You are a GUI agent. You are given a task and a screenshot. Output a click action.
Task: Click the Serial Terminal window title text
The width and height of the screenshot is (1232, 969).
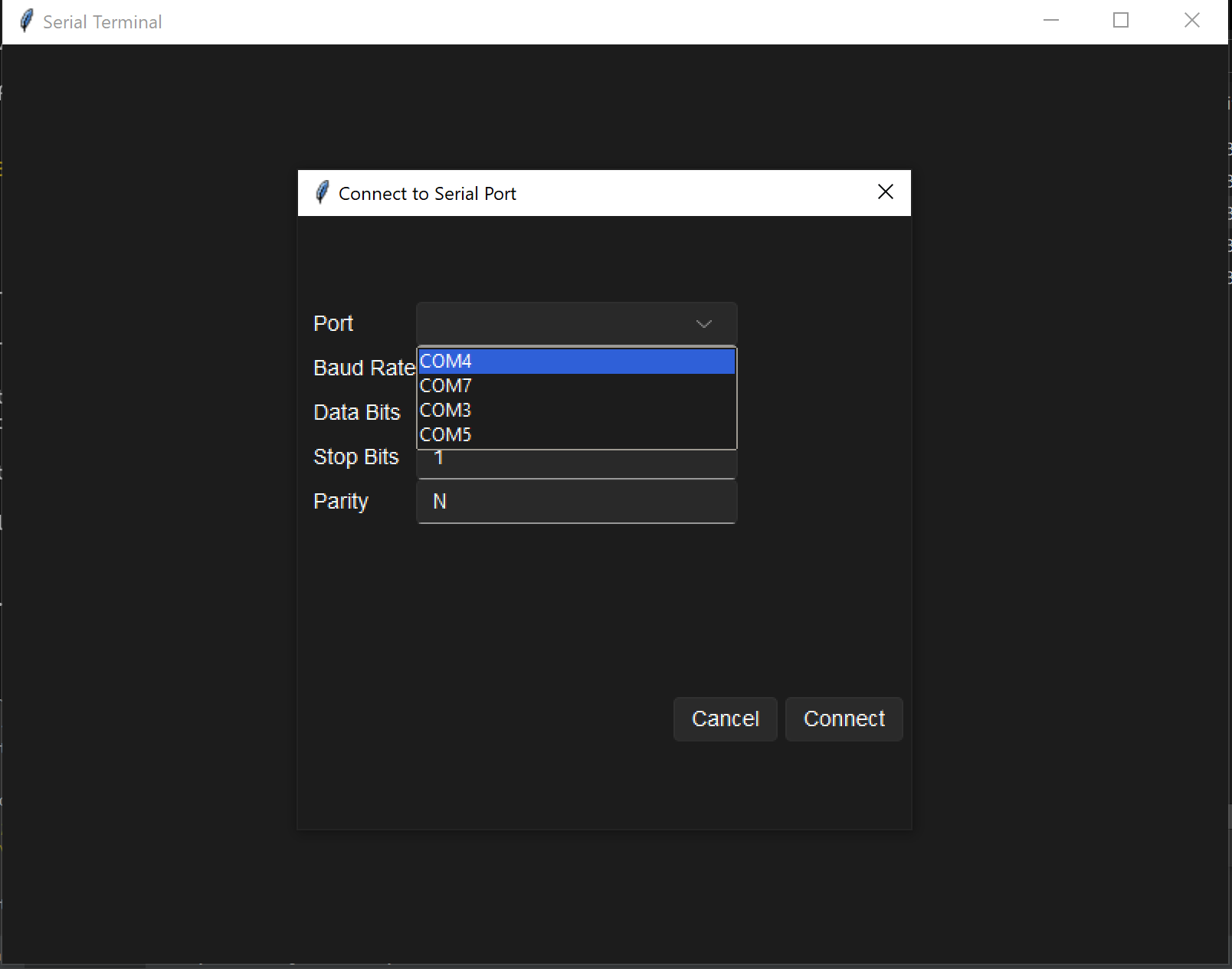[x=103, y=22]
